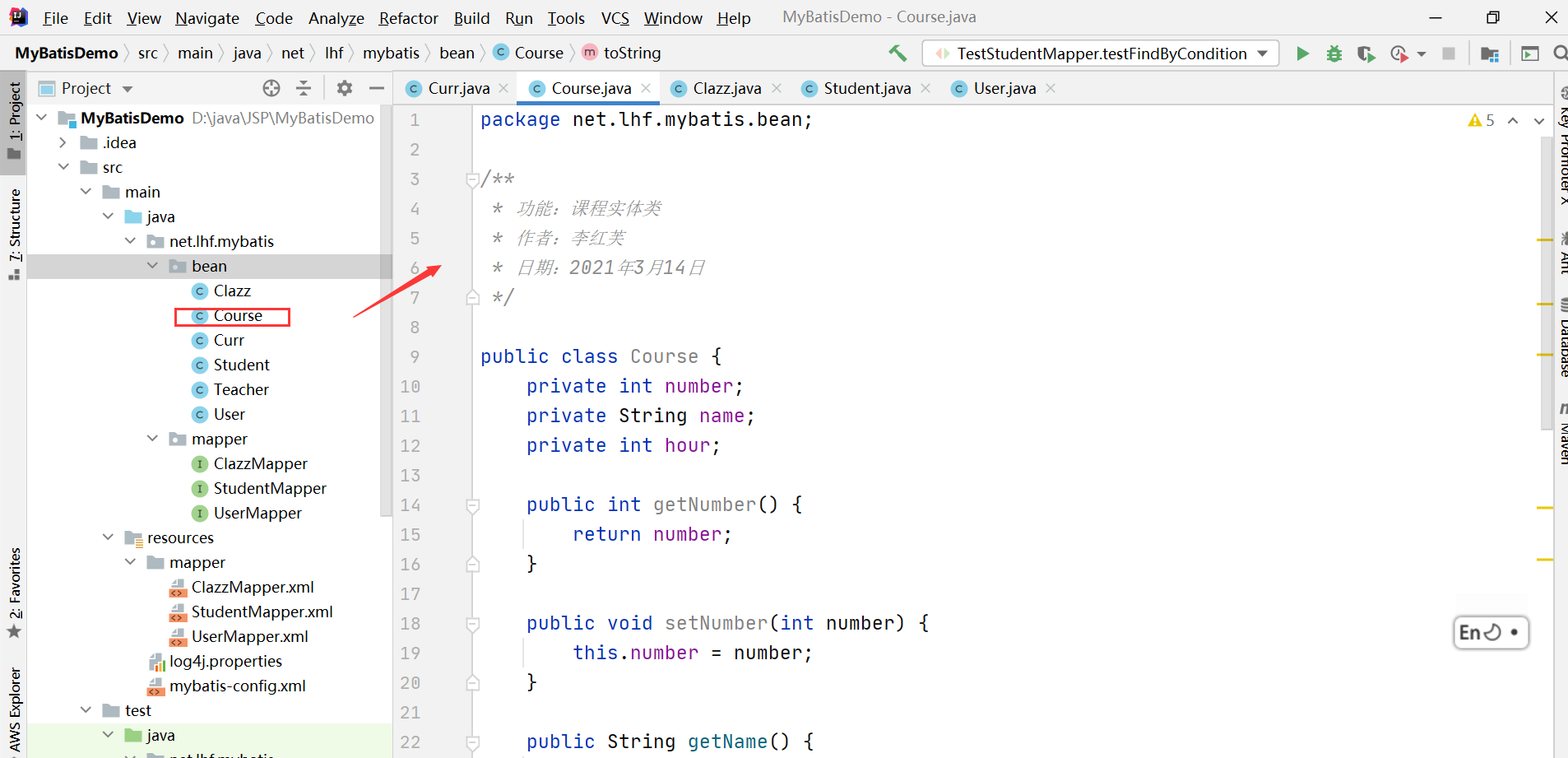Expand the .idea folder

pyautogui.click(x=63, y=142)
